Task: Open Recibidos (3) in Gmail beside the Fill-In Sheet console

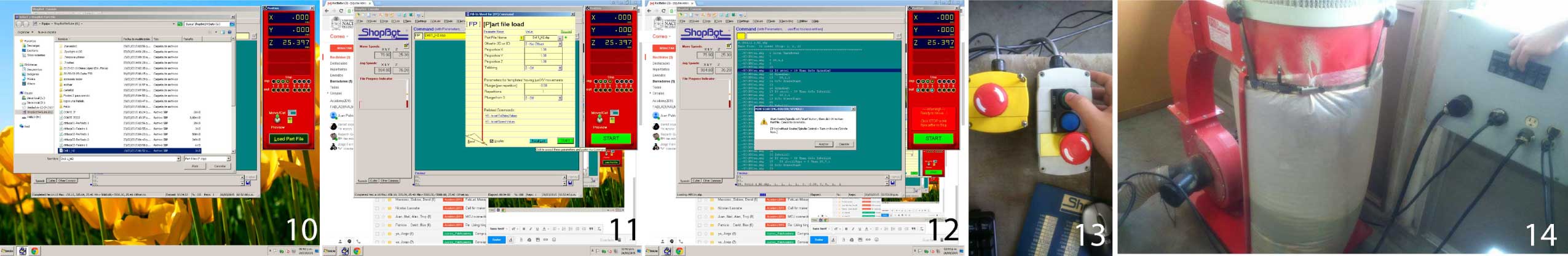Action: pyautogui.click(x=340, y=57)
